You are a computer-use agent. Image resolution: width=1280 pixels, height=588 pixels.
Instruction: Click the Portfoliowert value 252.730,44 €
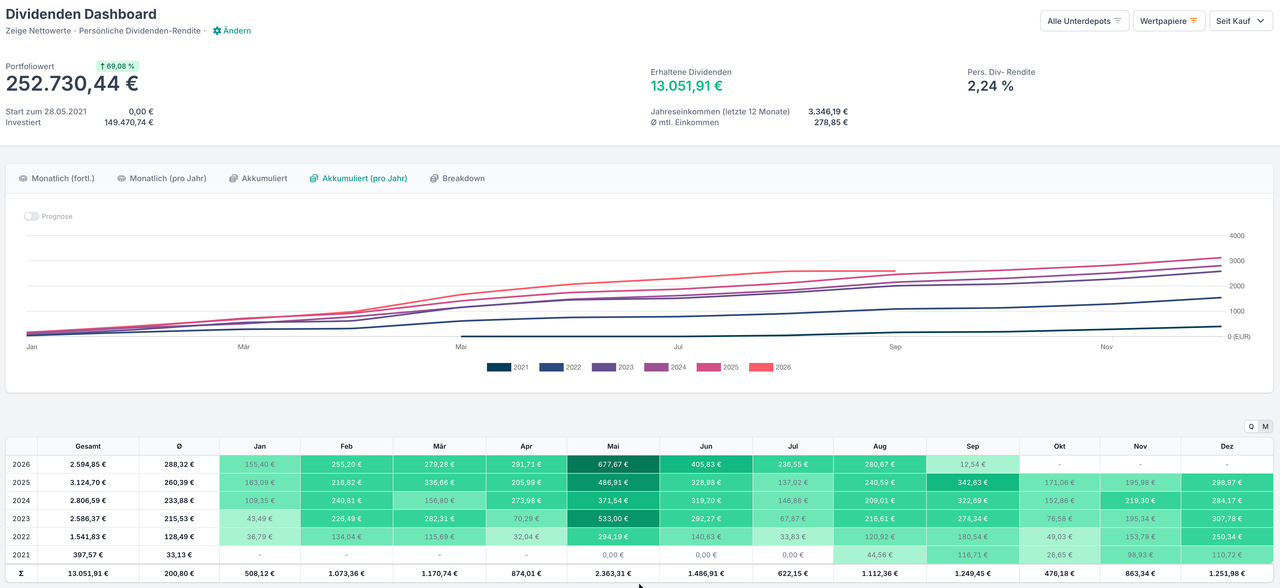coord(72,84)
